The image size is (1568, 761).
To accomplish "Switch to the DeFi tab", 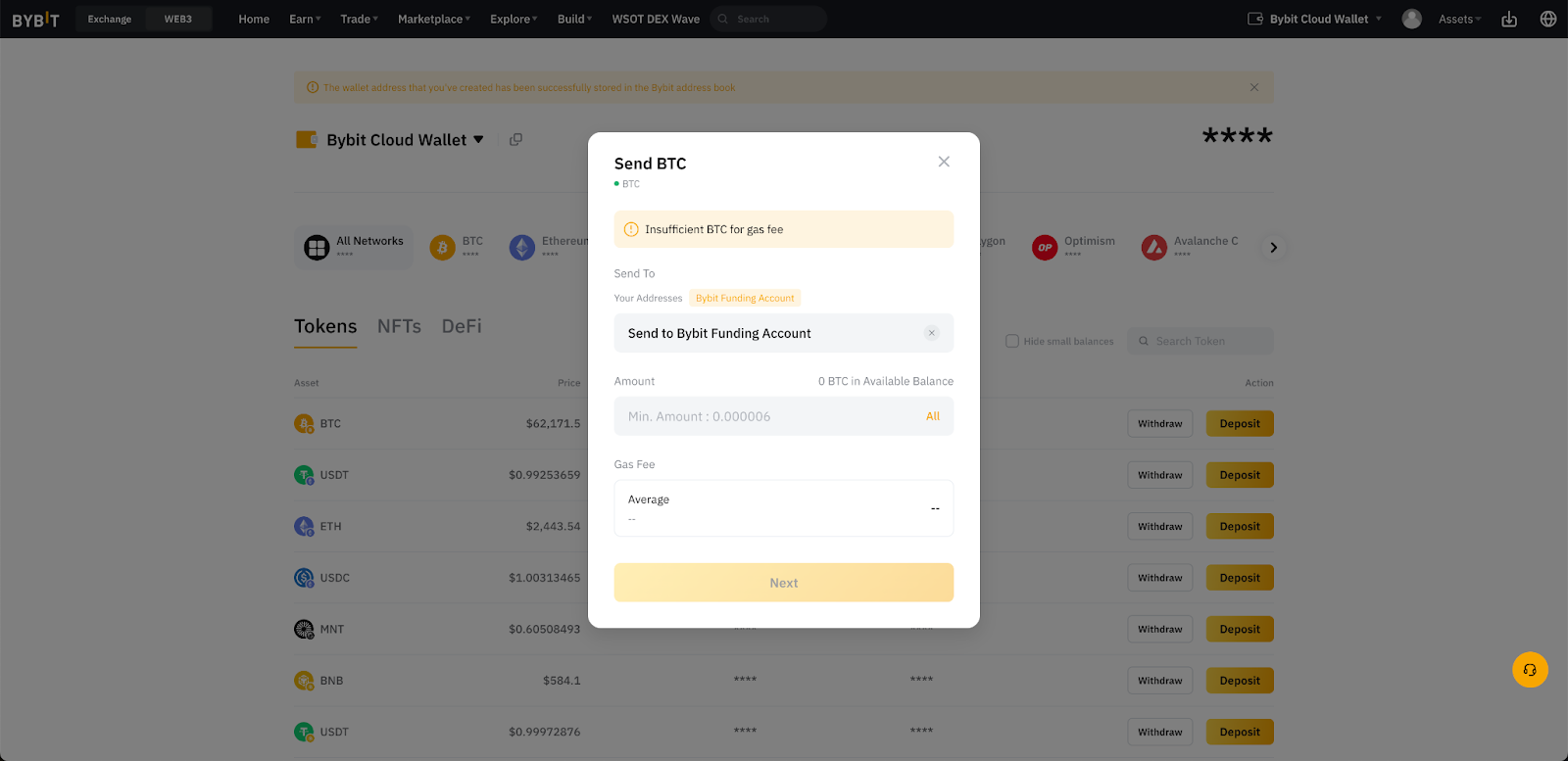I will [x=462, y=326].
